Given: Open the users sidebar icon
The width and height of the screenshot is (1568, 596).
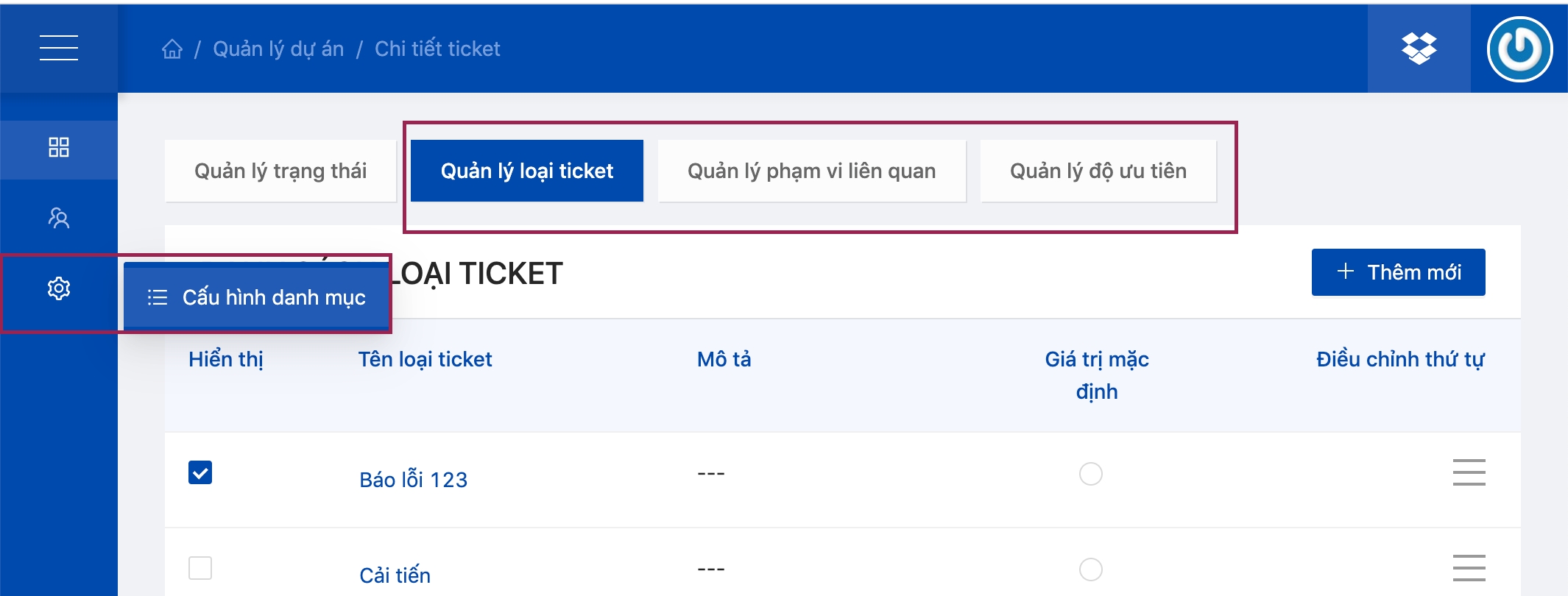Looking at the screenshot, I should click(x=59, y=218).
